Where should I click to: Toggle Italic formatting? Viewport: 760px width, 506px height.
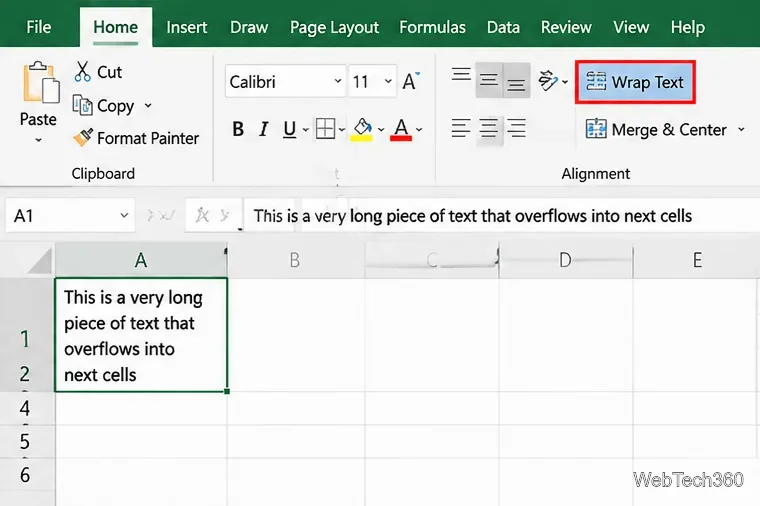264,129
